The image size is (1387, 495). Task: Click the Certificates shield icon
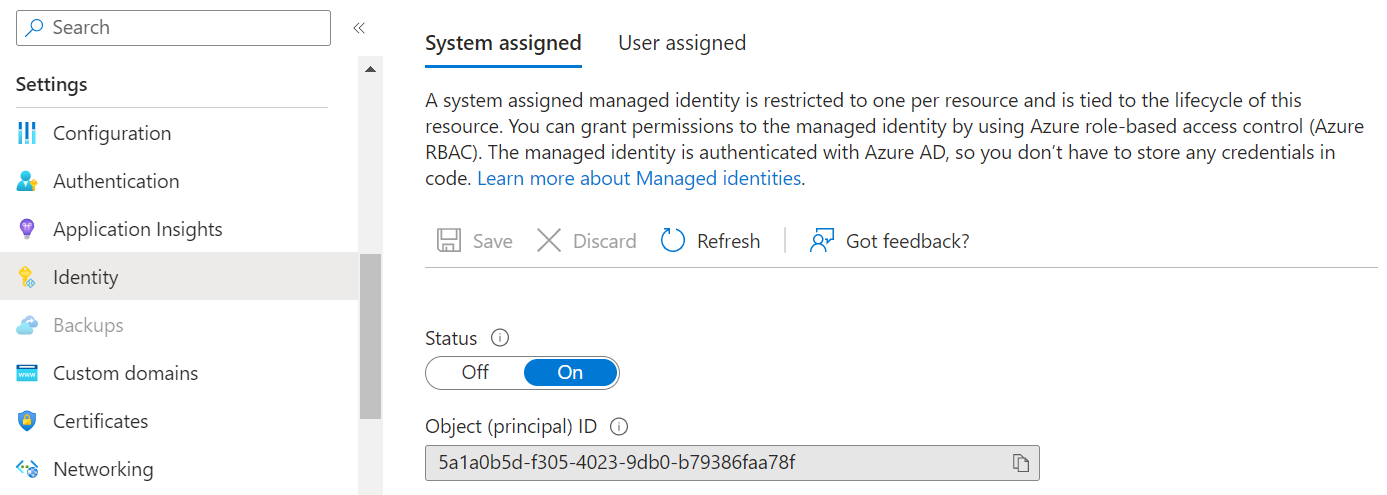(27, 421)
